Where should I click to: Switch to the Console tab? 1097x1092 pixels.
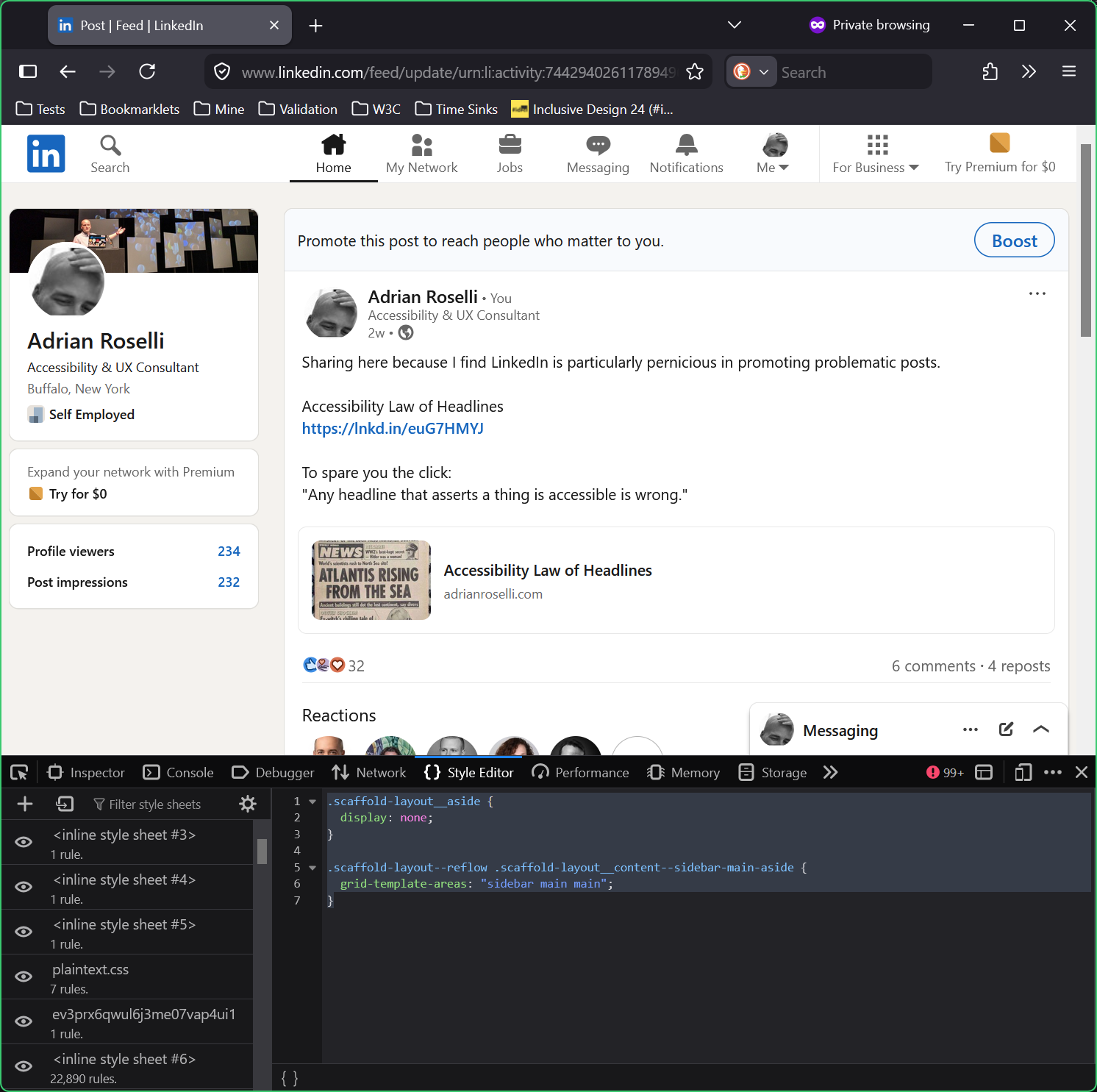179,772
